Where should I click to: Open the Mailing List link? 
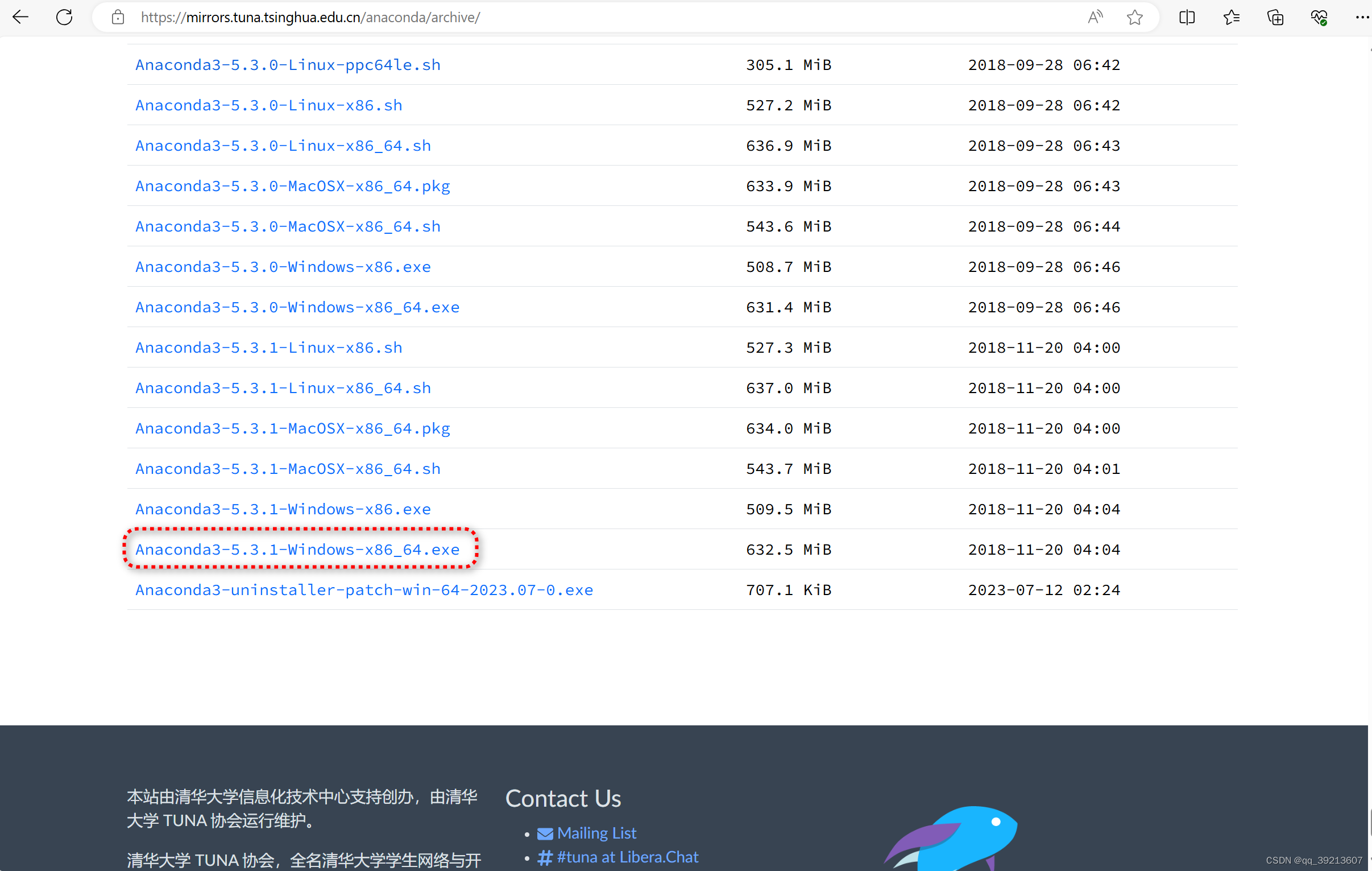pyautogui.click(x=596, y=833)
